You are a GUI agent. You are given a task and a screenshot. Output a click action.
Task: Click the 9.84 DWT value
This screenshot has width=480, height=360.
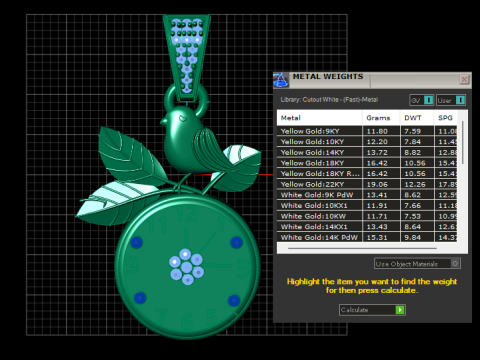[x=413, y=237]
